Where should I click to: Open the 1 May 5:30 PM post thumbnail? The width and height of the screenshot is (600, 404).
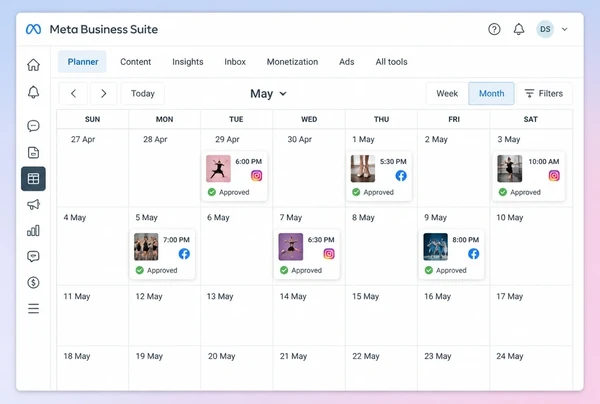363,168
